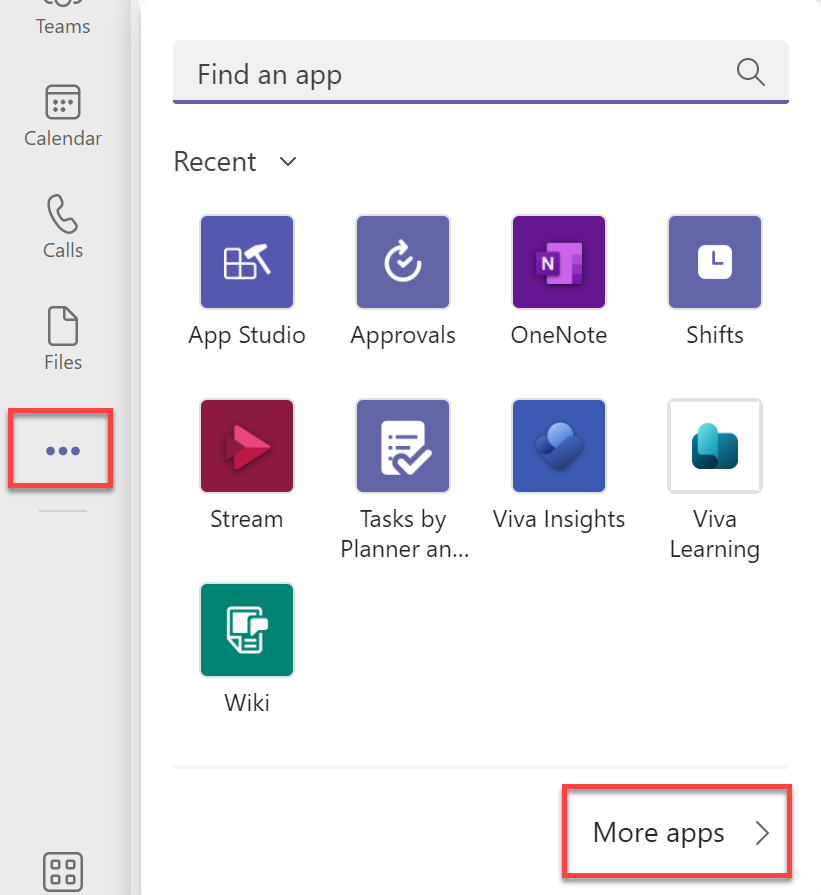Click the magnifier search icon

pyautogui.click(x=750, y=72)
